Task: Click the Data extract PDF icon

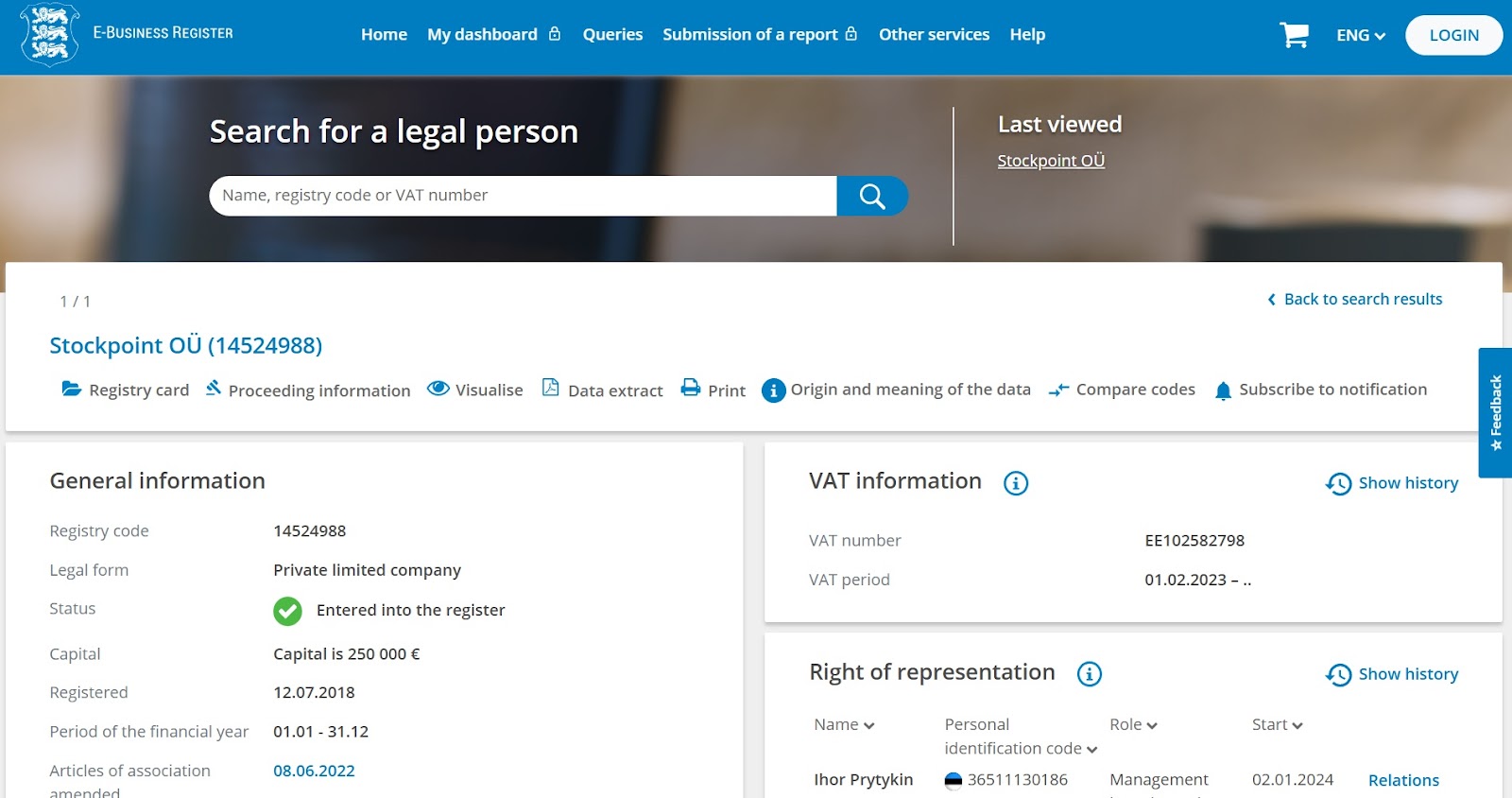Action: pos(550,388)
